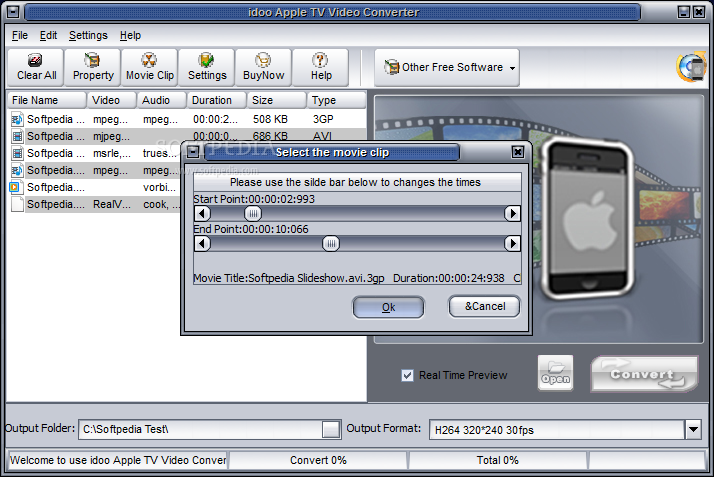Expand the Other Free Software dropdown
This screenshot has width=714, height=477.
pos(447,67)
